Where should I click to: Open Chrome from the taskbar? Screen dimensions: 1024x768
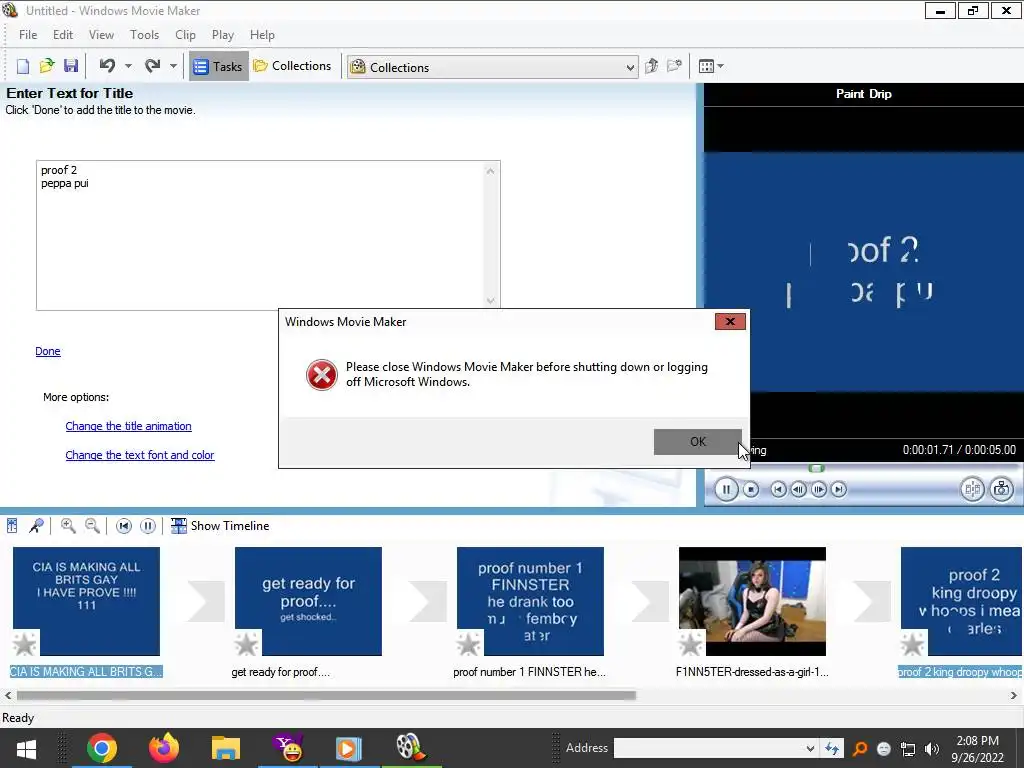coord(102,748)
